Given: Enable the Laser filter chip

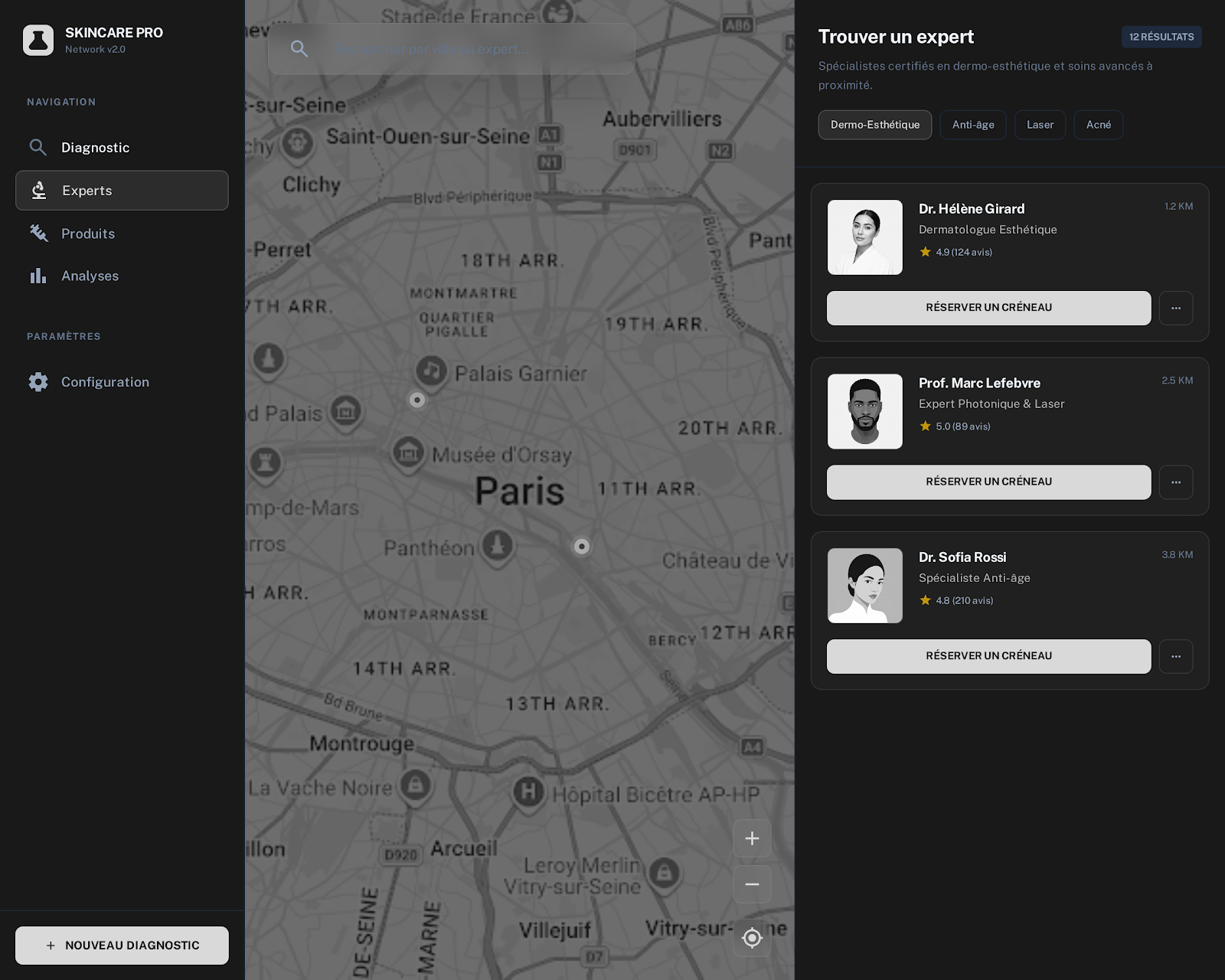Looking at the screenshot, I should [1040, 125].
